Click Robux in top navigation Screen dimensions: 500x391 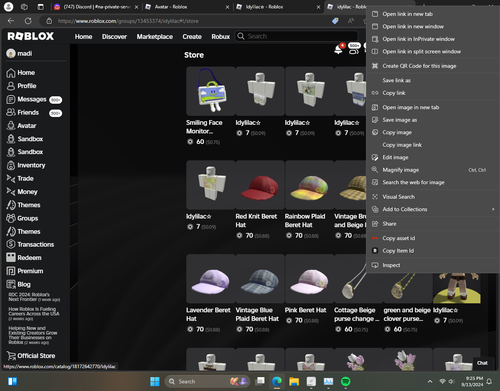click(x=221, y=37)
